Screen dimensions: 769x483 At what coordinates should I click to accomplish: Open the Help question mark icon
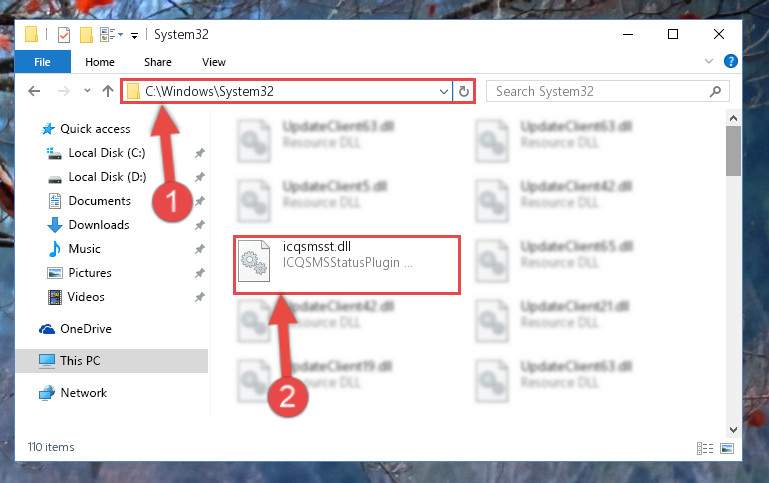(x=730, y=61)
